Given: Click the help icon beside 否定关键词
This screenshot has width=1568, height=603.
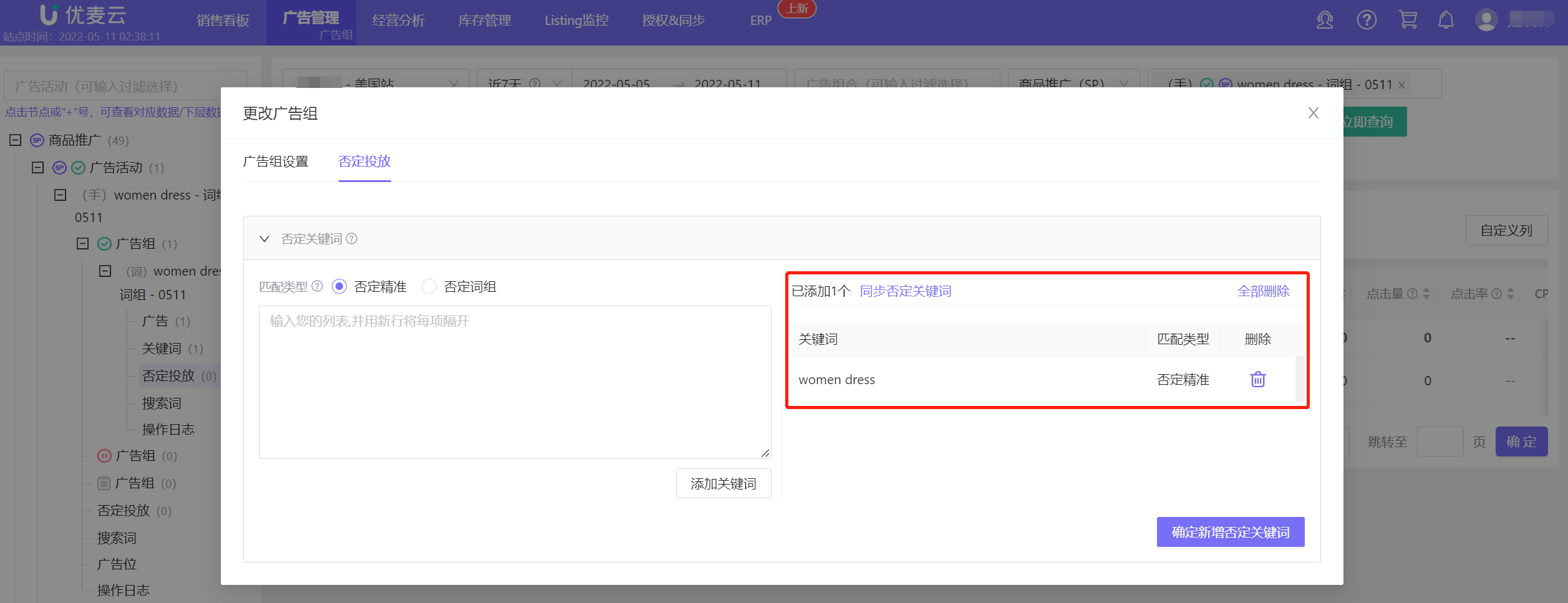Looking at the screenshot, I should (x=352, y=239).
